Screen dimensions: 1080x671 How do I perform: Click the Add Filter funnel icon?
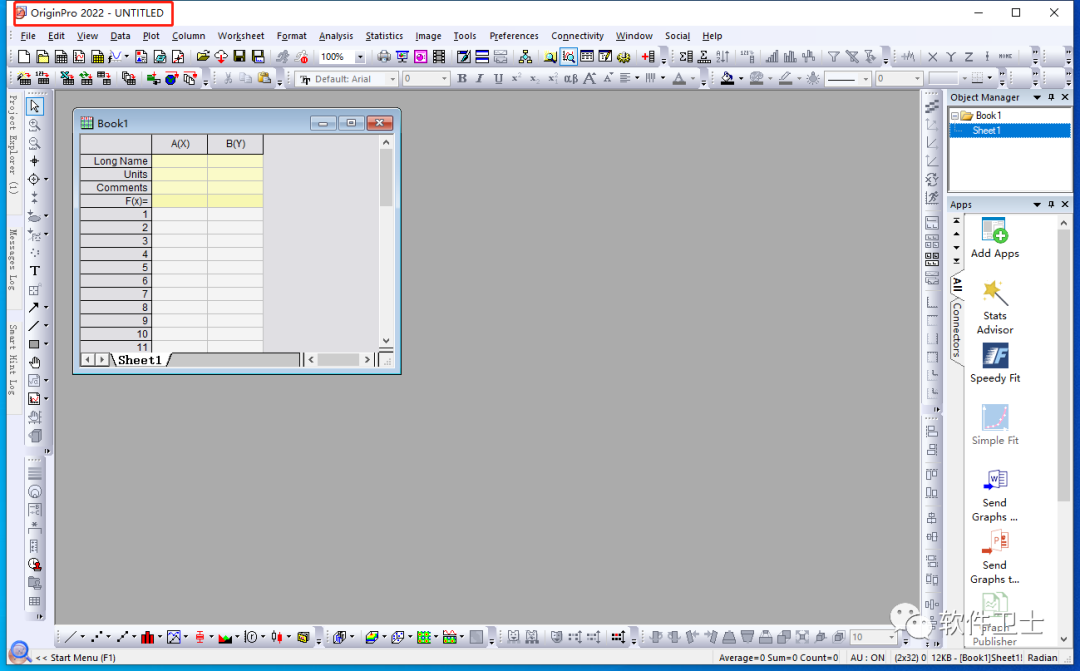(x=833, y=56)
